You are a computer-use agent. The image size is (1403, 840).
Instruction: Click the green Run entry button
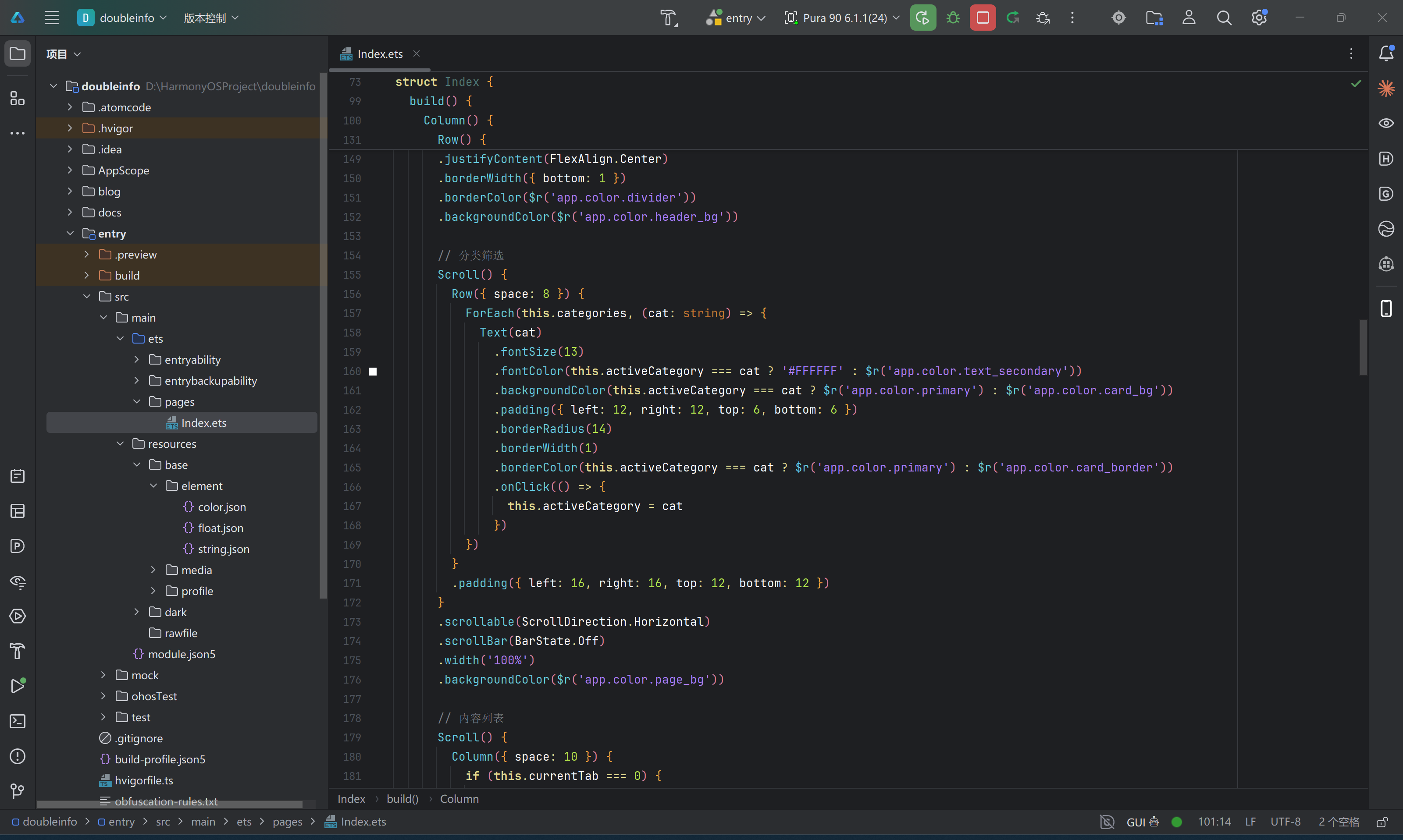(x=922, y=18)
